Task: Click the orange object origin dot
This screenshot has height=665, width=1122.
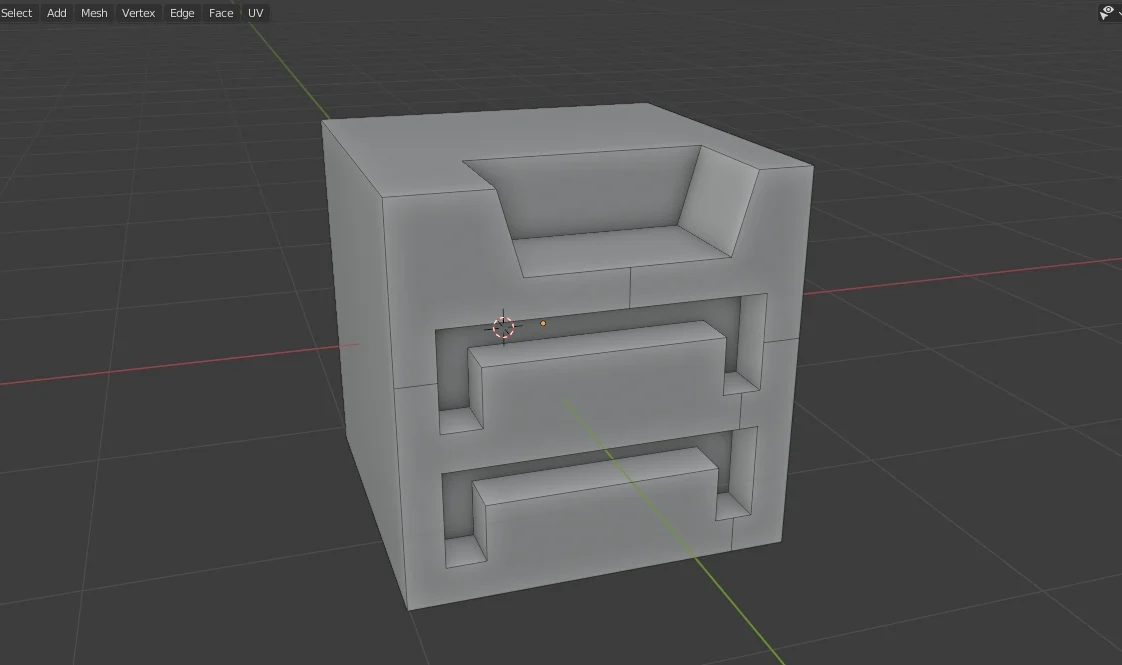Action: tap(543, 323)
